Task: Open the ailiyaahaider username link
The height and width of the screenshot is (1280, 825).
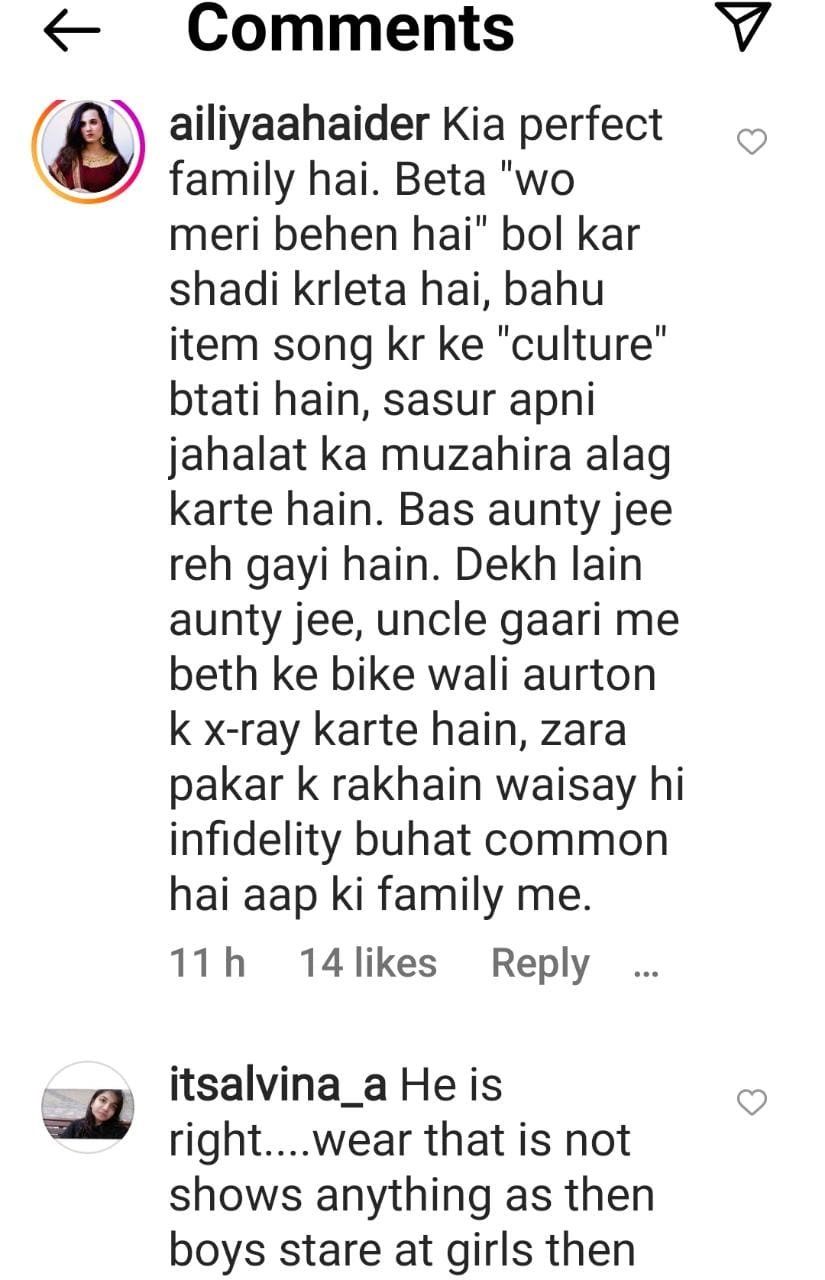Action: coord(300,126)
